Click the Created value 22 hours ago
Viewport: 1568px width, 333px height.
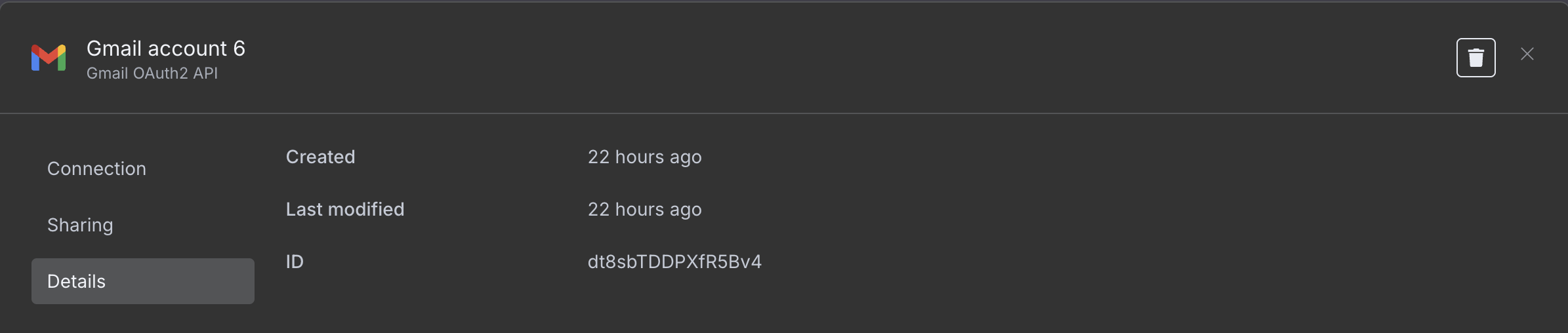(644, 157)
